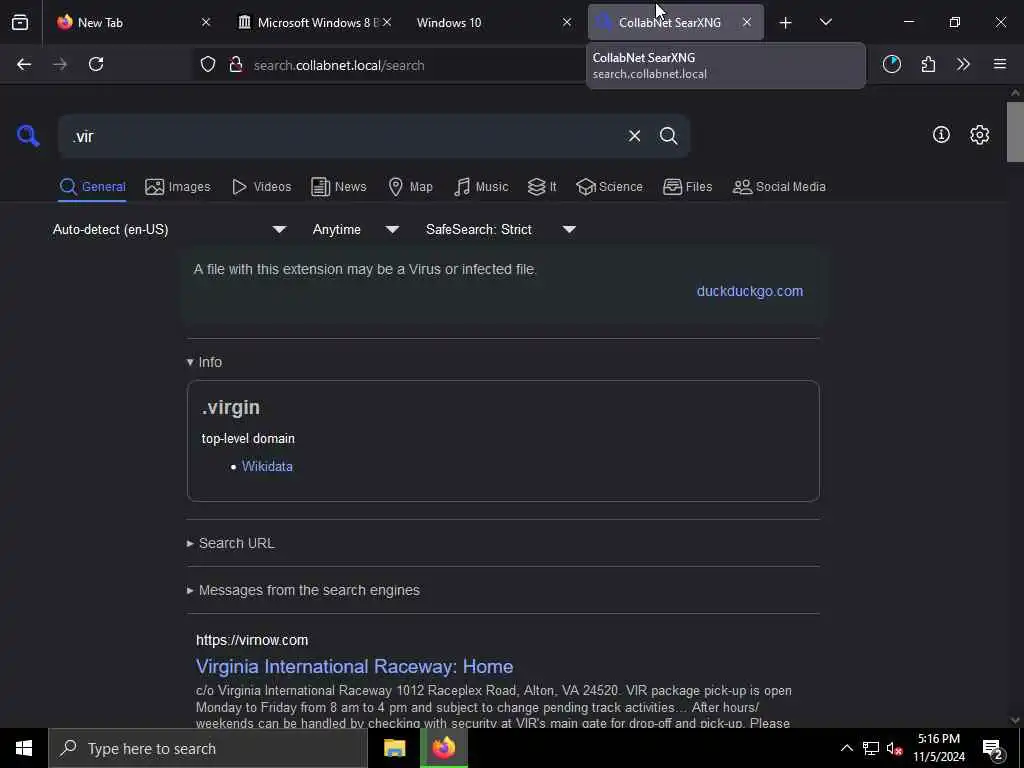Open a new tab with plus
This screenshot has height=768, width=1024.
[786, 23]
